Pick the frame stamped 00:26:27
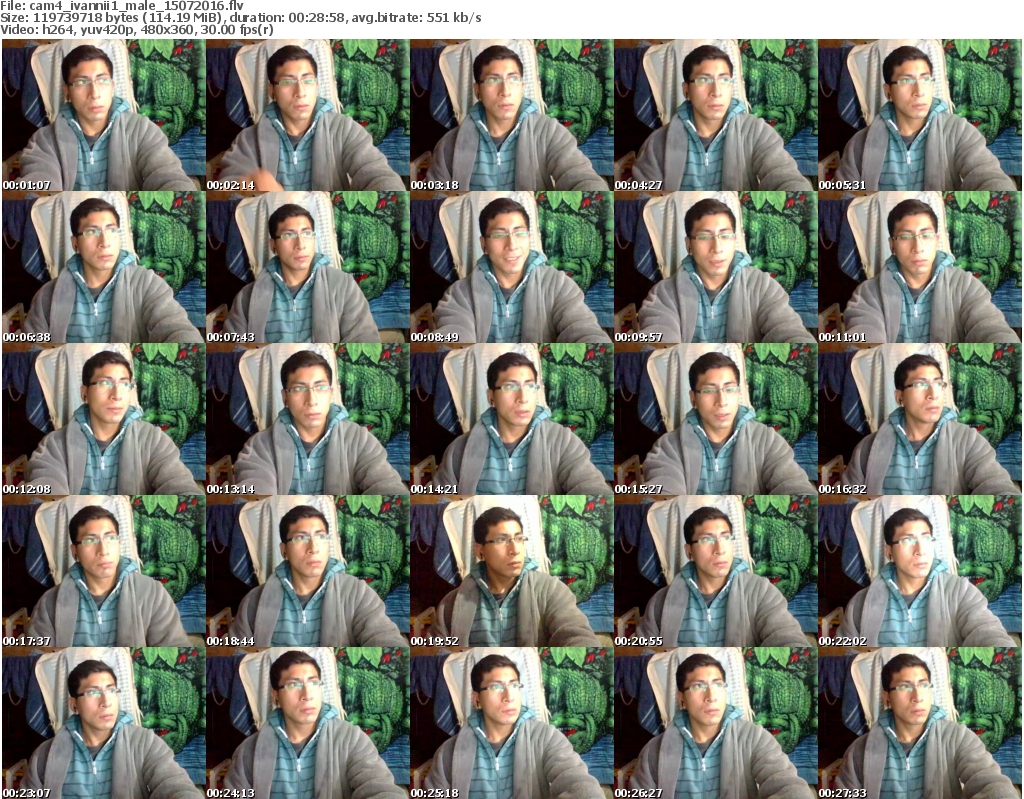 (715, 723)
